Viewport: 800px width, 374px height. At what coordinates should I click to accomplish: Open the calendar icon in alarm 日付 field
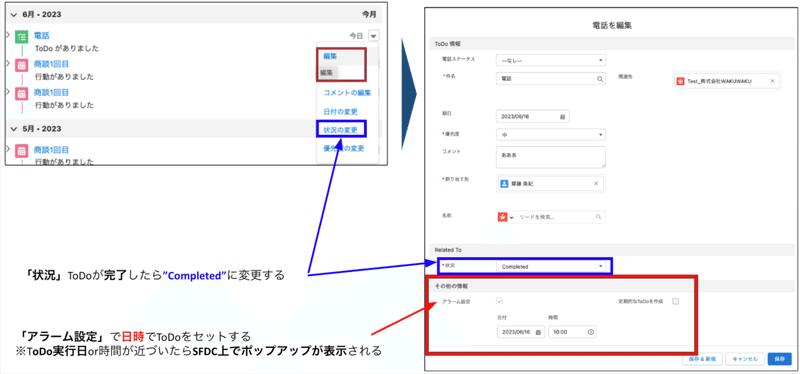tap(538, 332)
